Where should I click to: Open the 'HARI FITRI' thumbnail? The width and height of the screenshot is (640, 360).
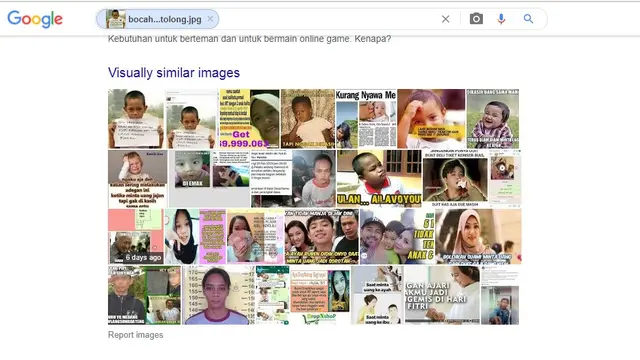[x=442, y=295]
